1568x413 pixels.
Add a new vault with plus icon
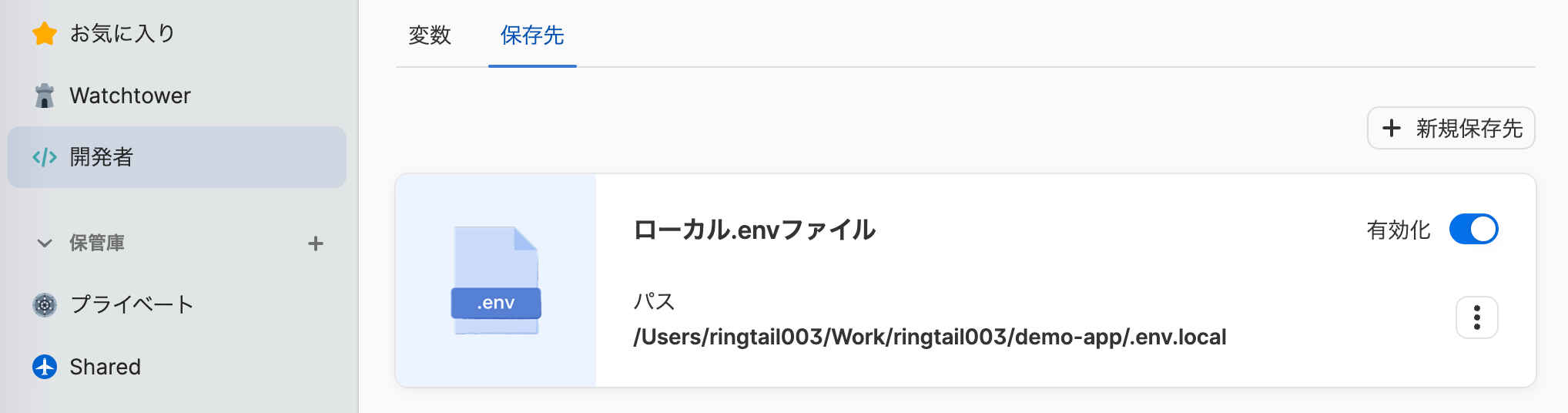[316, 243]
